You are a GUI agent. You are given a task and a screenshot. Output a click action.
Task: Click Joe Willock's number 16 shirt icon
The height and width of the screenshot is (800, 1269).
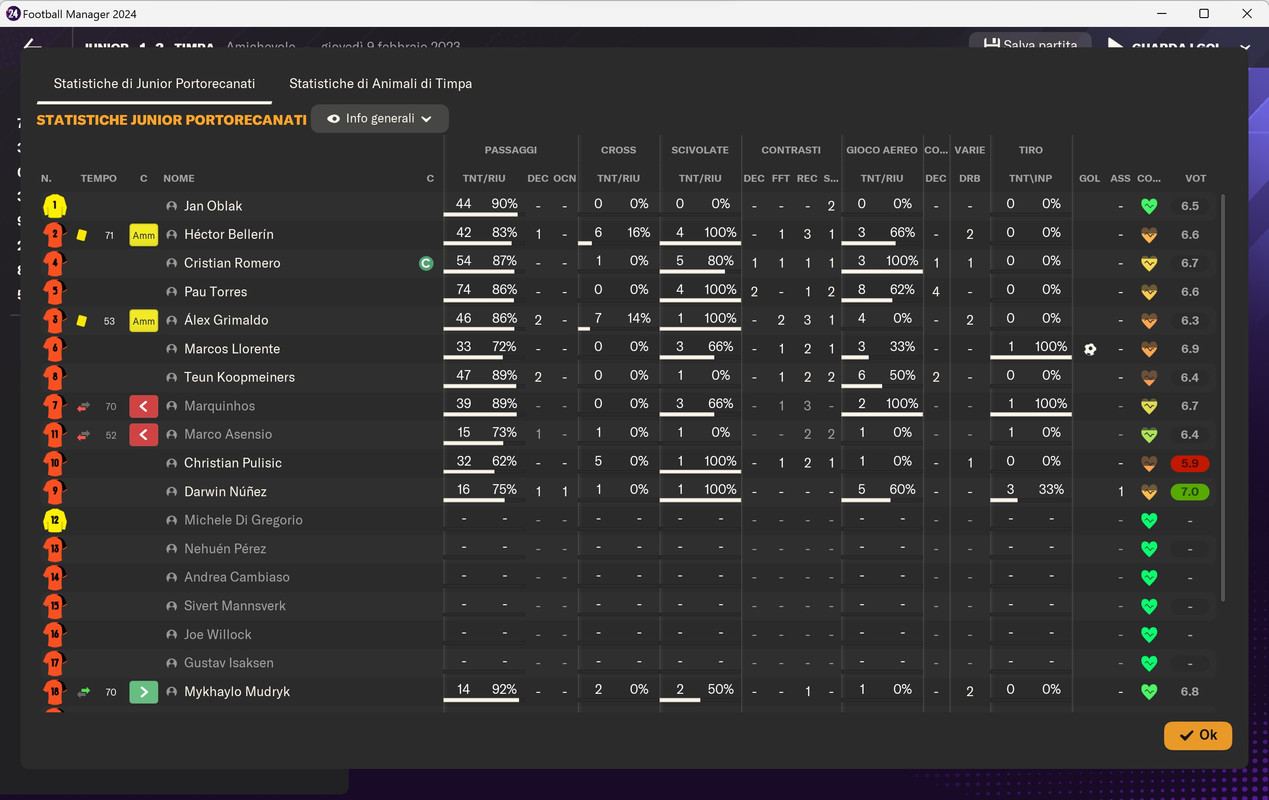click(x=54, y=635)
